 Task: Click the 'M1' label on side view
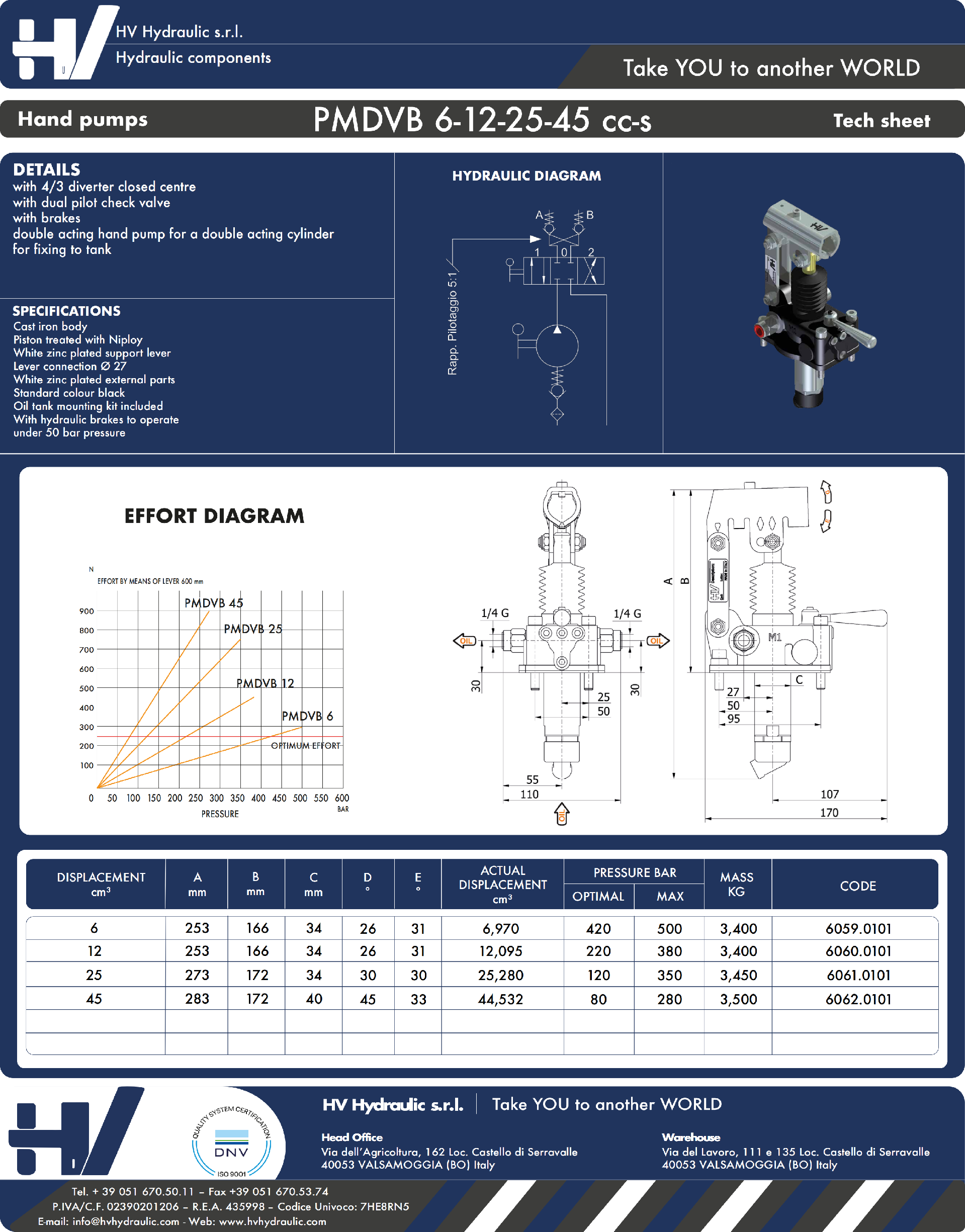774,637
